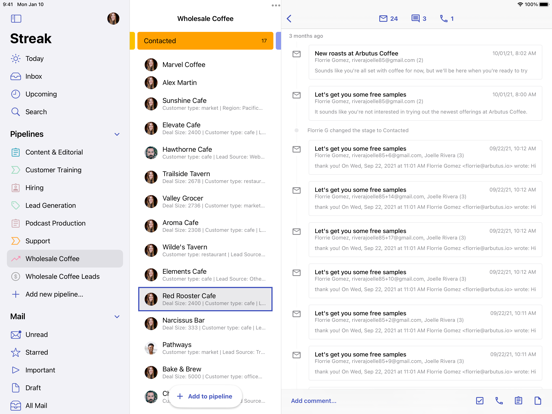Screen dimensions: 552x414
Task: Open the free samples email from riverajoelle85+17
Action: 425,240
